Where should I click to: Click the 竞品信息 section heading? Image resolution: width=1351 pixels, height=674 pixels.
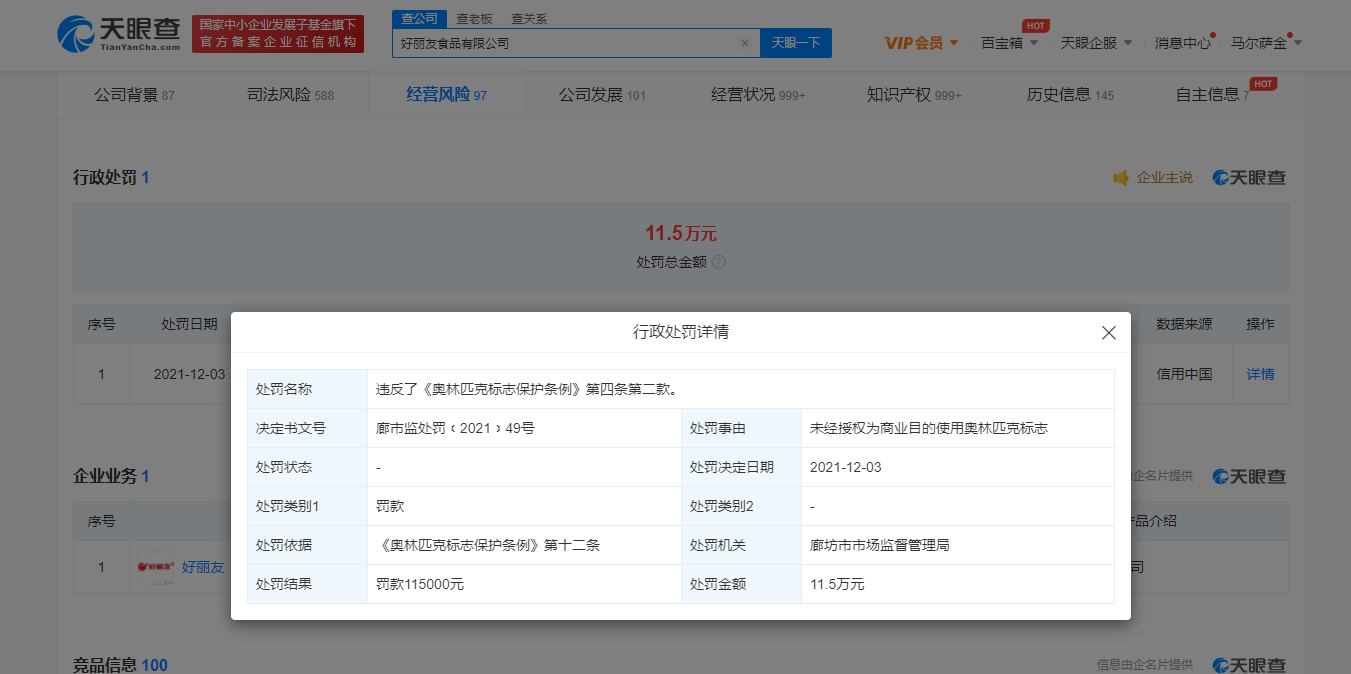pyautogui.click(x=105, y=665)
